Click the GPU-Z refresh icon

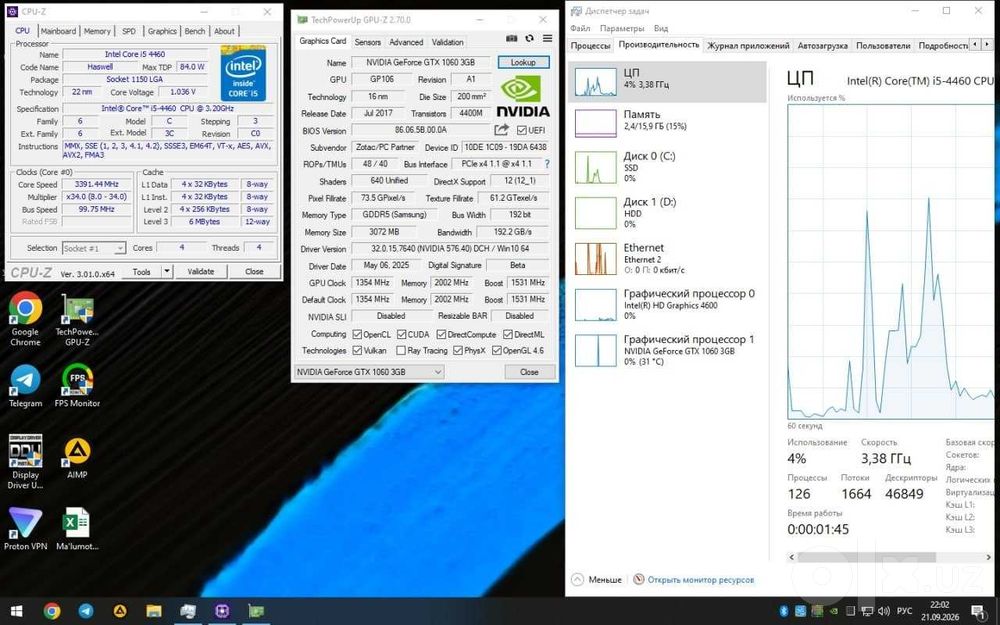pos(529,38)
